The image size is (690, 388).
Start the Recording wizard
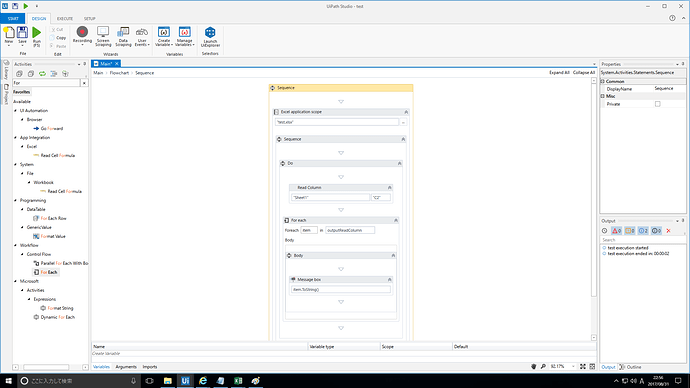pyautogui.click(x=82, y=36)
